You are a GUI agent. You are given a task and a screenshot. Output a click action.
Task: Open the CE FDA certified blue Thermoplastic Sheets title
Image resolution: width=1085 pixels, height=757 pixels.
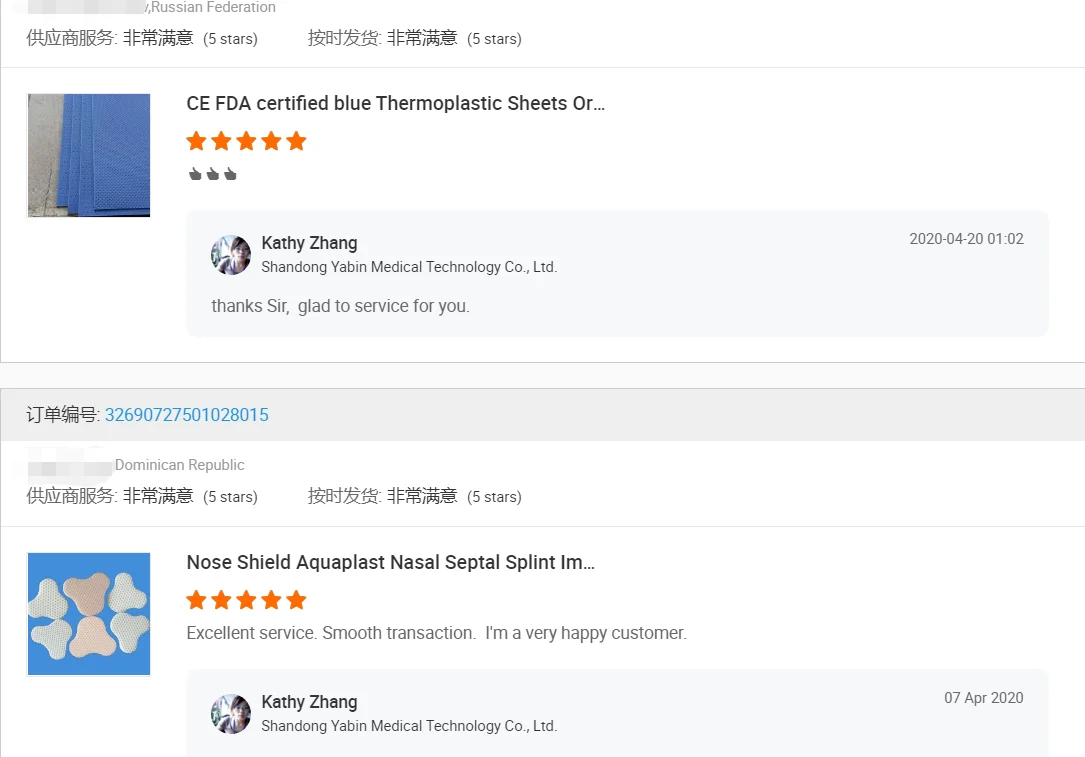coord(395,104)
